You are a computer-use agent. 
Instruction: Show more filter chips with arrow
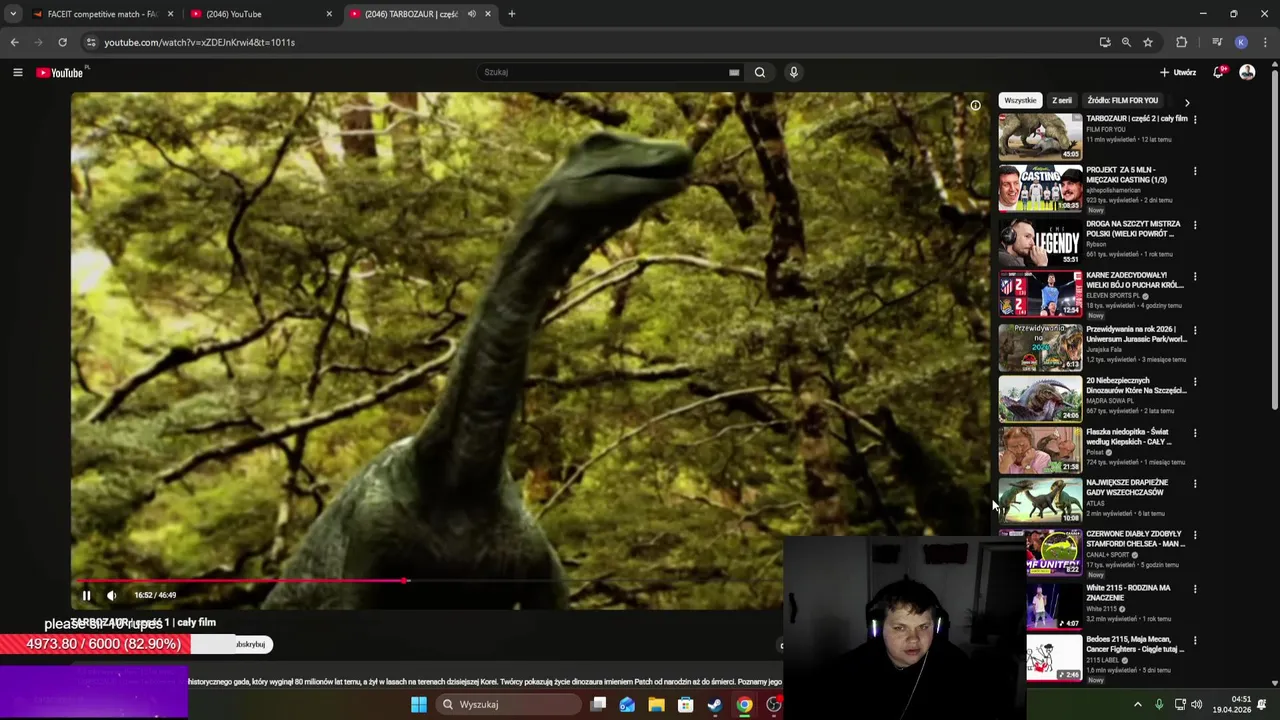1187,102
